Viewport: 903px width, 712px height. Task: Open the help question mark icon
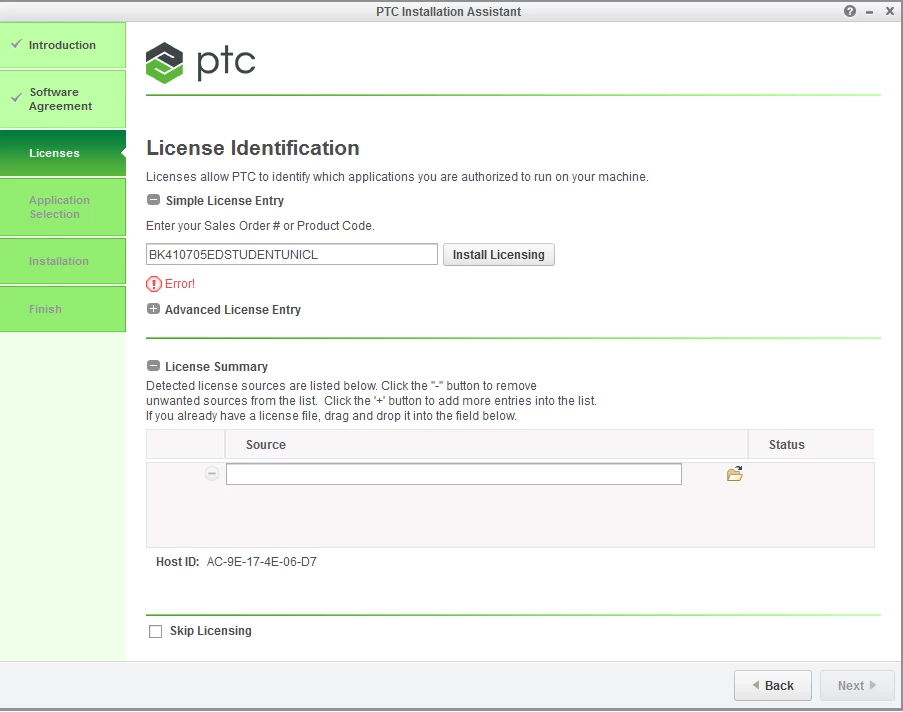[849, 11]
